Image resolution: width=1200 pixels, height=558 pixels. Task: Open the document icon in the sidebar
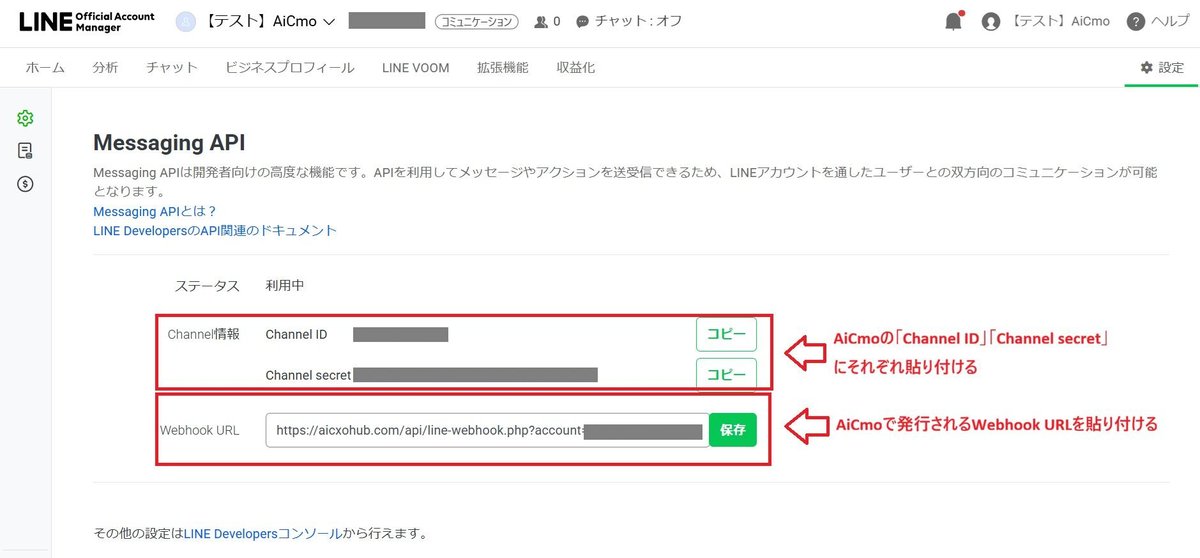(x=26, y=151)
